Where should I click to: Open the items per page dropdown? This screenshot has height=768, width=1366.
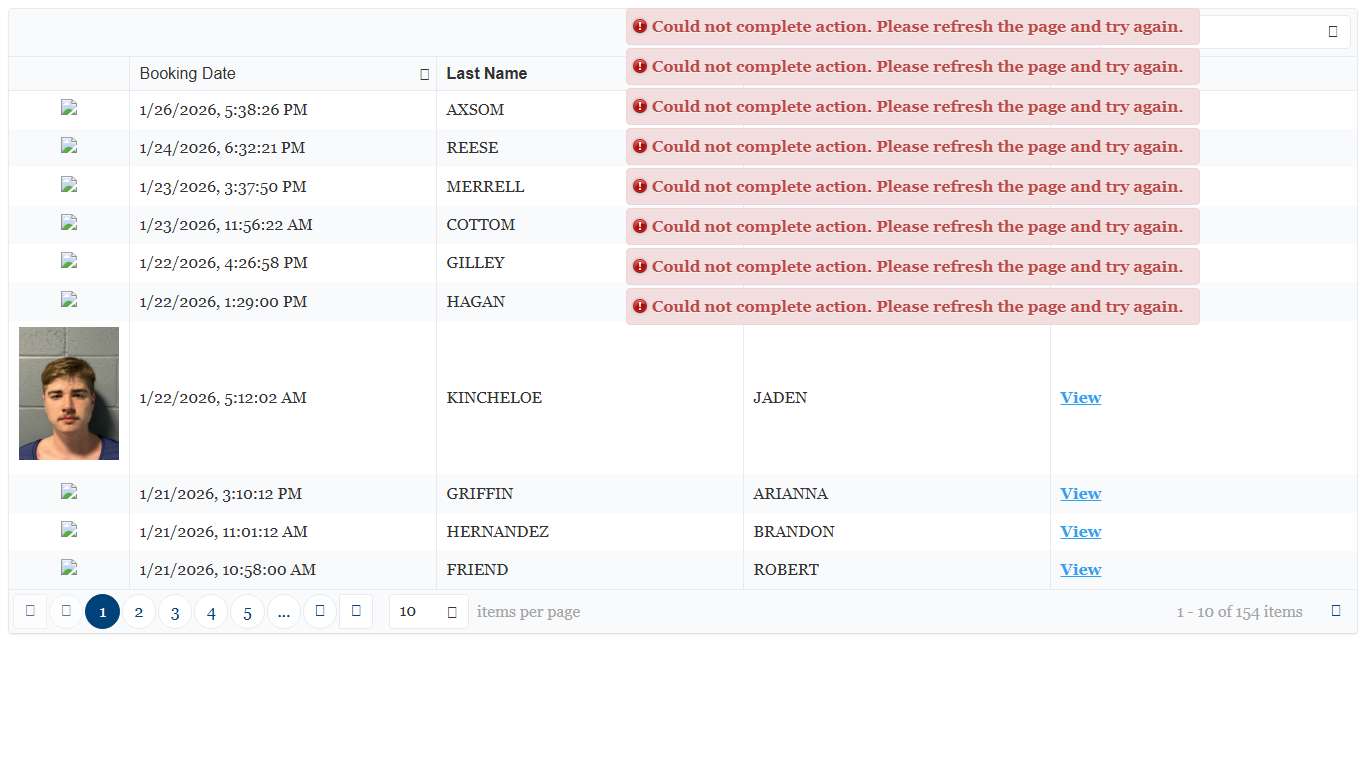coord(428,612)
